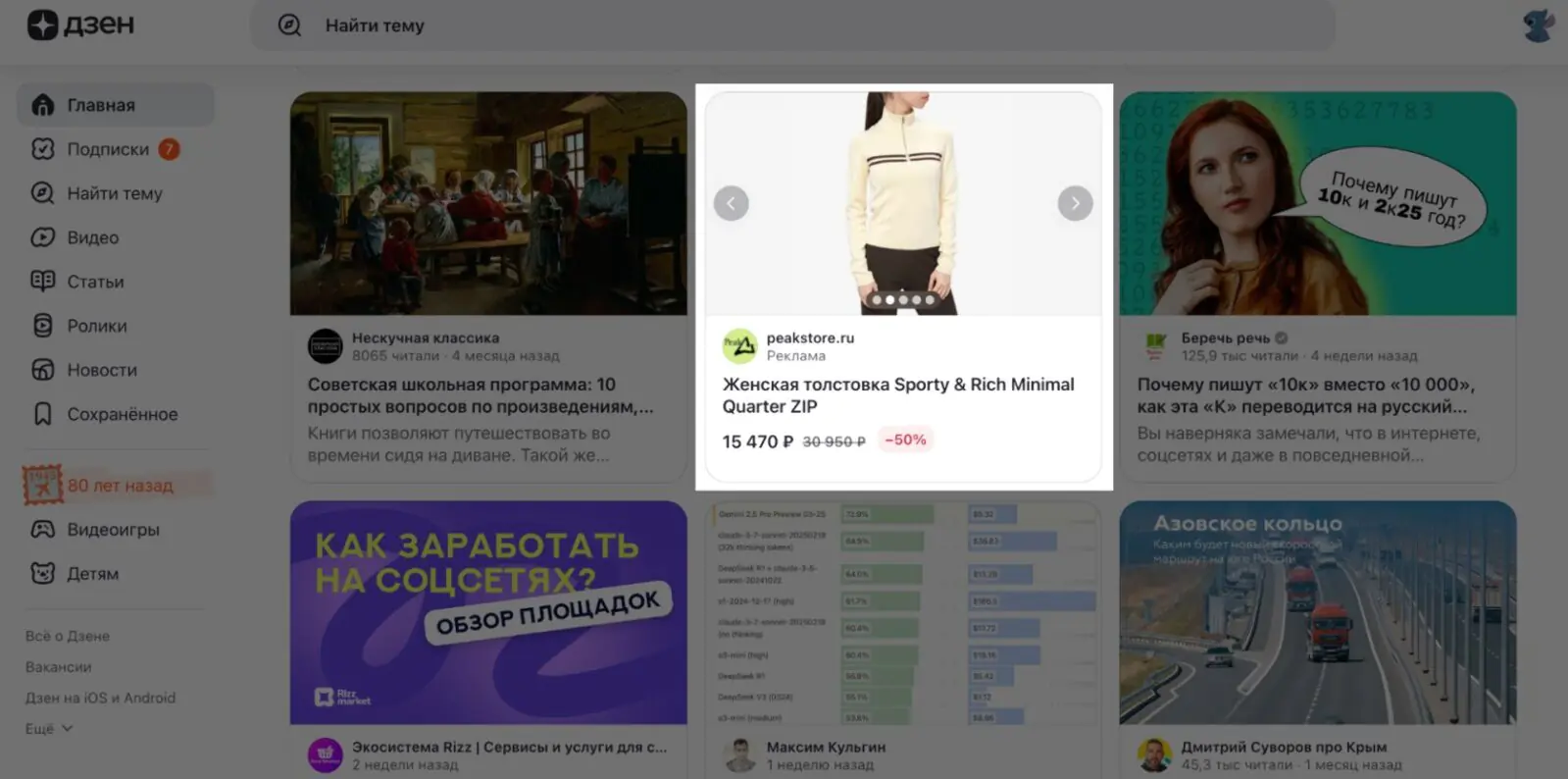Viewport: 1568px width, 779px height.
Task: Open the Всё о Дзене link
Action: coord(68,636)
